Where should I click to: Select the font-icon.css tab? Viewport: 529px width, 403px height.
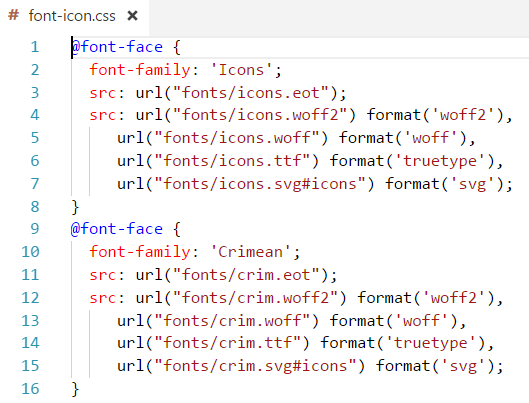point(75,16)
